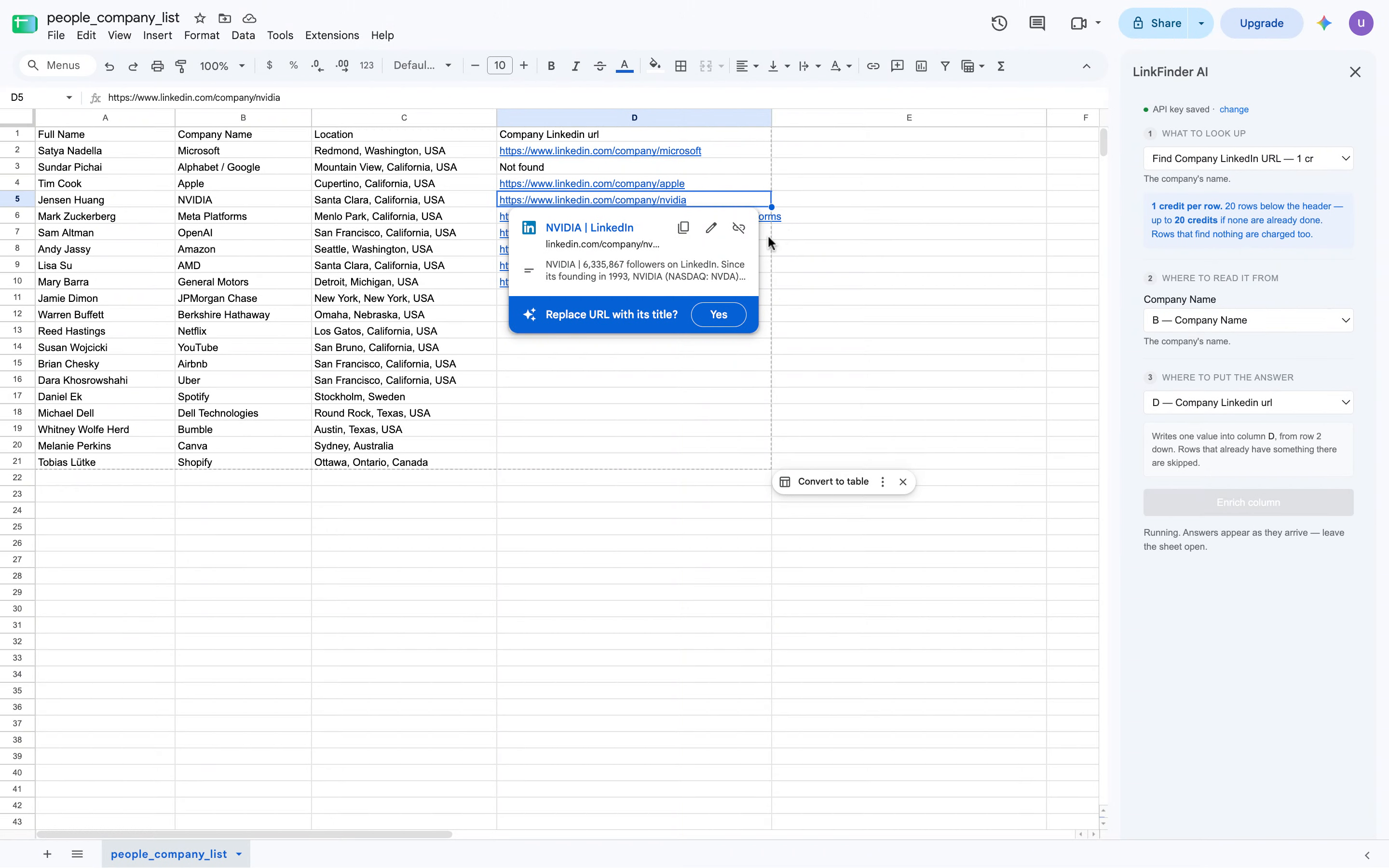
Task: Close the LinkFinder AI panel
Action: pos(1355,72)
